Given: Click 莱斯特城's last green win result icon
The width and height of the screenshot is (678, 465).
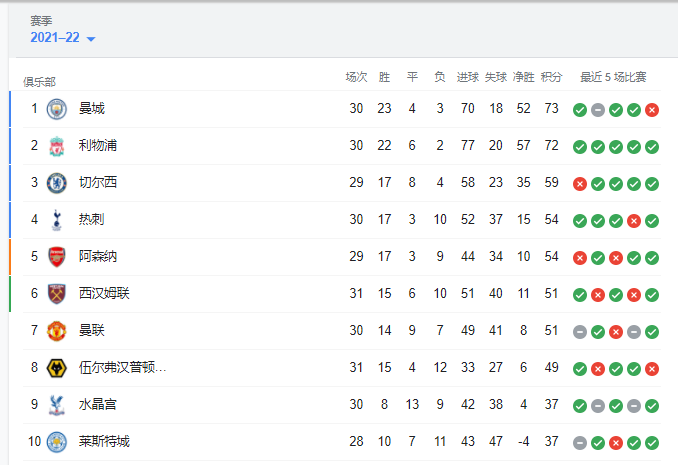Looking at the screenshot, I should (x=652, y=442).
